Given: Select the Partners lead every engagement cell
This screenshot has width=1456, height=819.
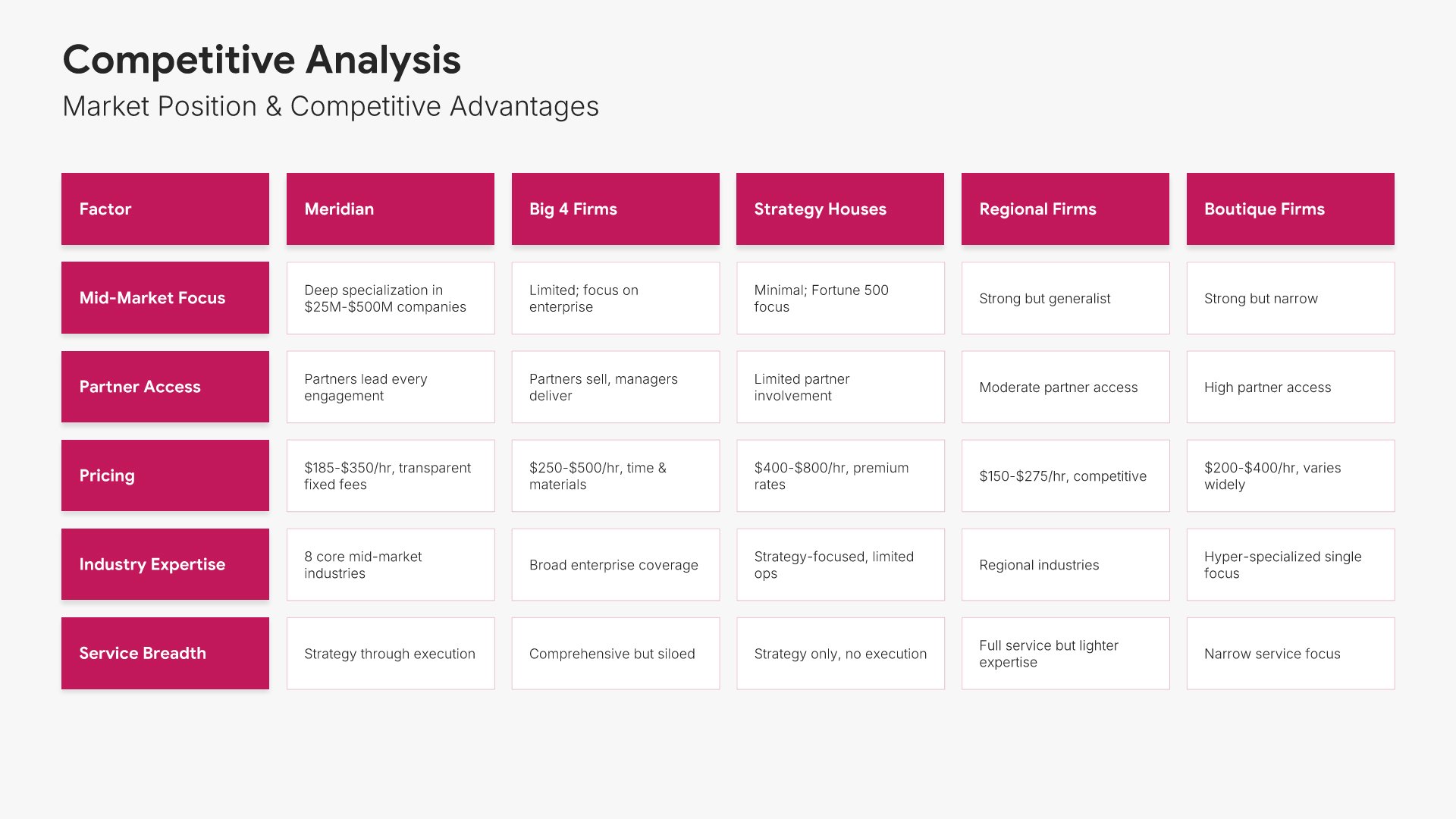Looking at the screenshot, I should tap(390, 387).
